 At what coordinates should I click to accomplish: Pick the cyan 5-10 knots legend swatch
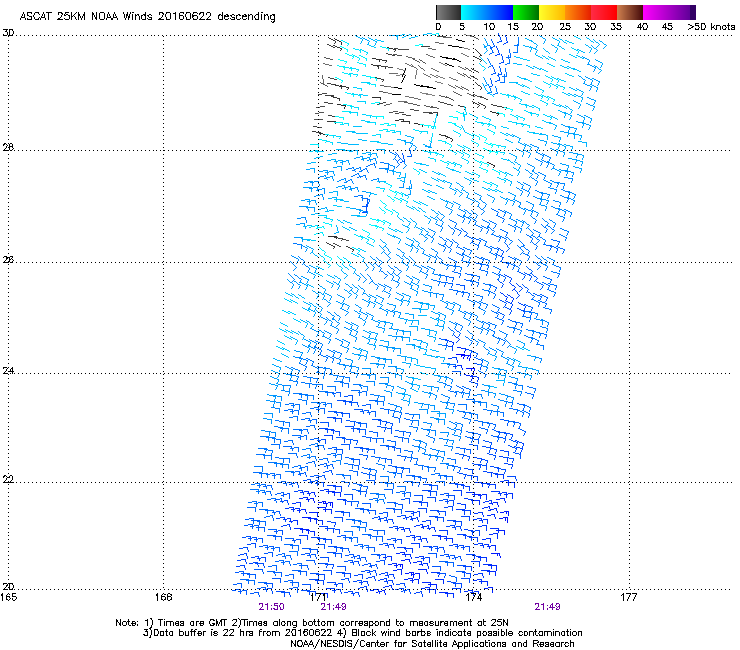click(x=474, y=12)
